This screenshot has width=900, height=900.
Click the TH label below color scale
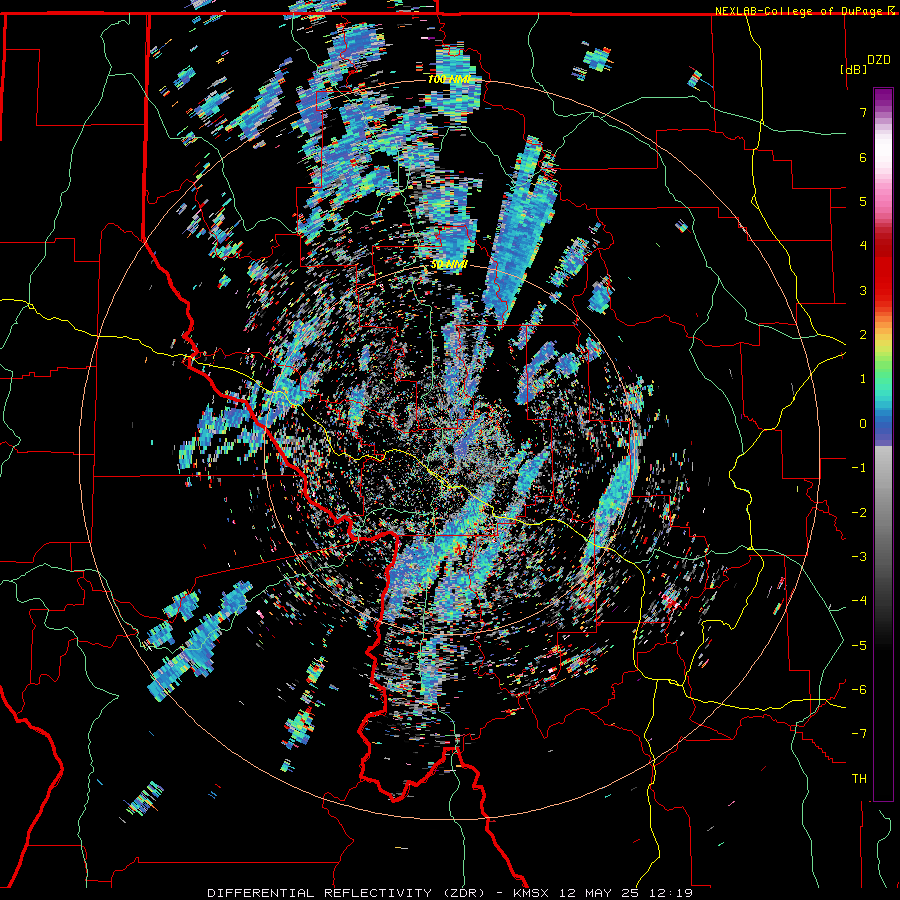(859, 779)
